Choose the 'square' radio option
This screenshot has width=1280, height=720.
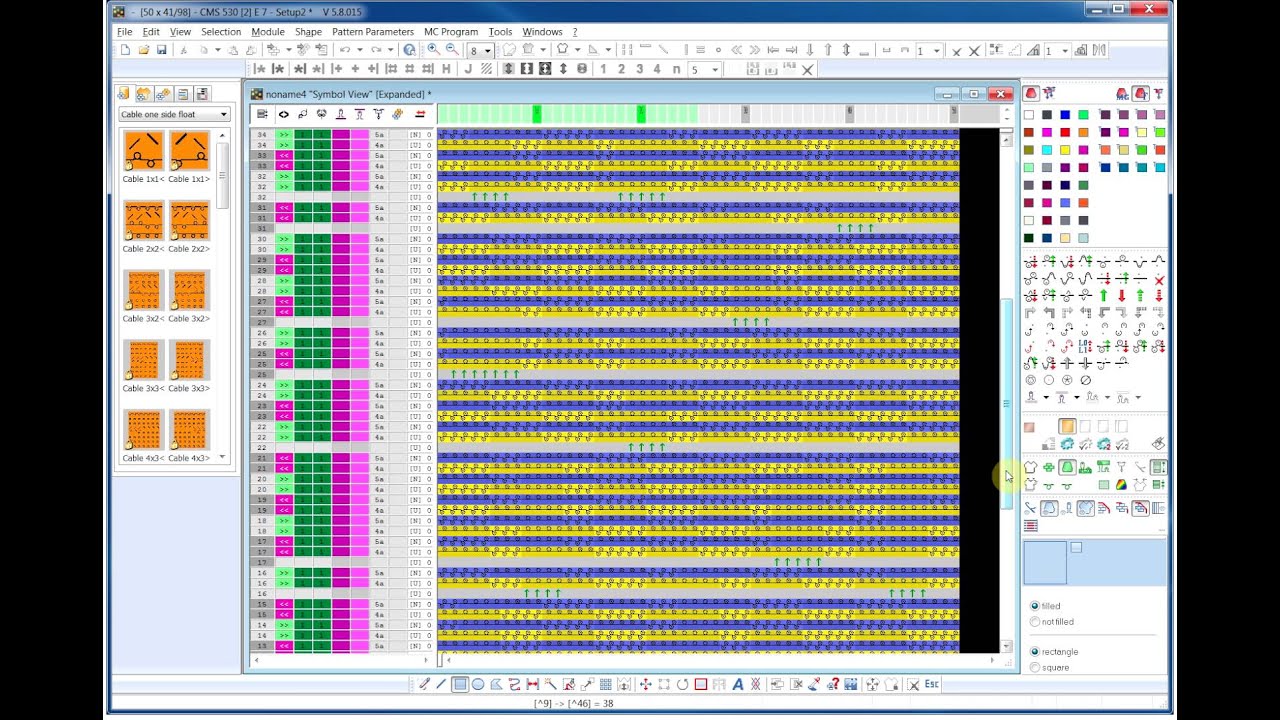(x=1035, y=667)
